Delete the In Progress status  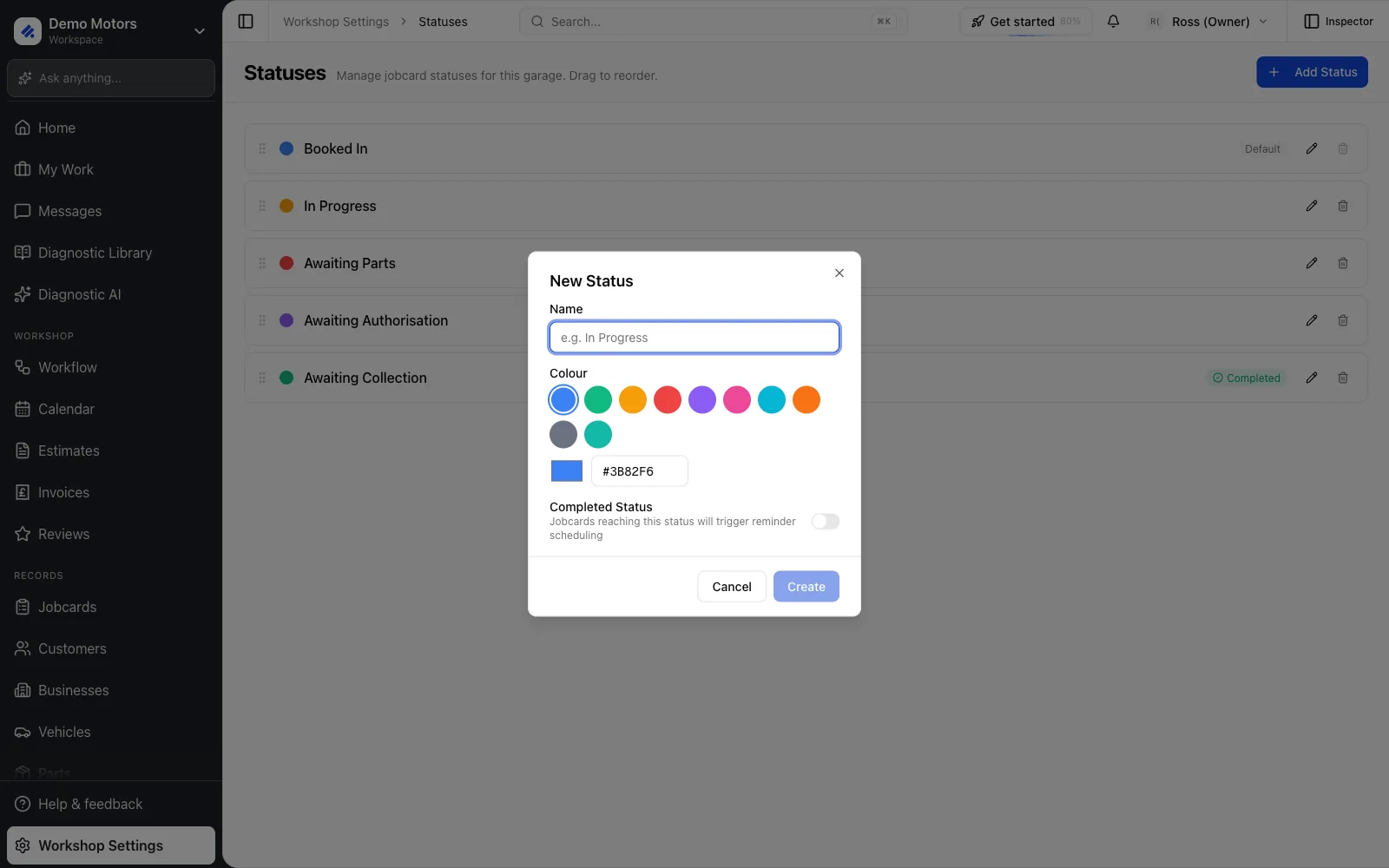1343,206
